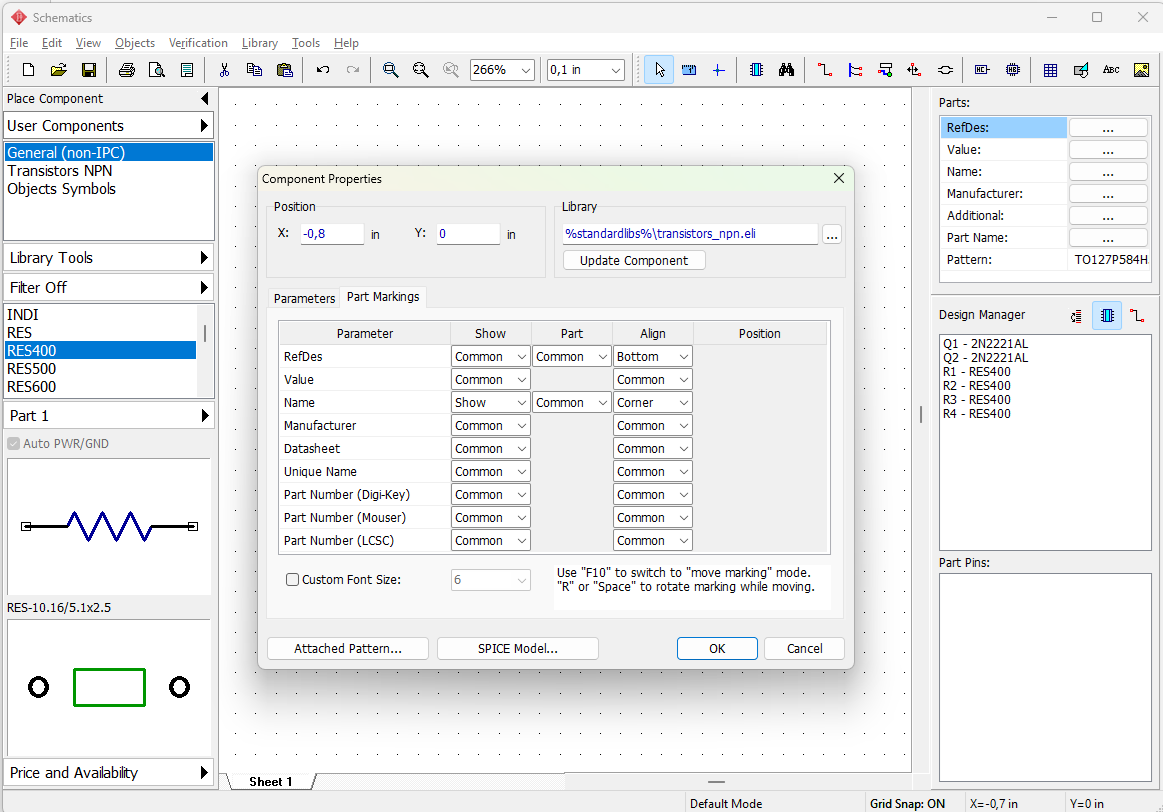Open the RefDes Show dropdown
The width and height of the screenshot is (1163, 812).
point(490,357)
